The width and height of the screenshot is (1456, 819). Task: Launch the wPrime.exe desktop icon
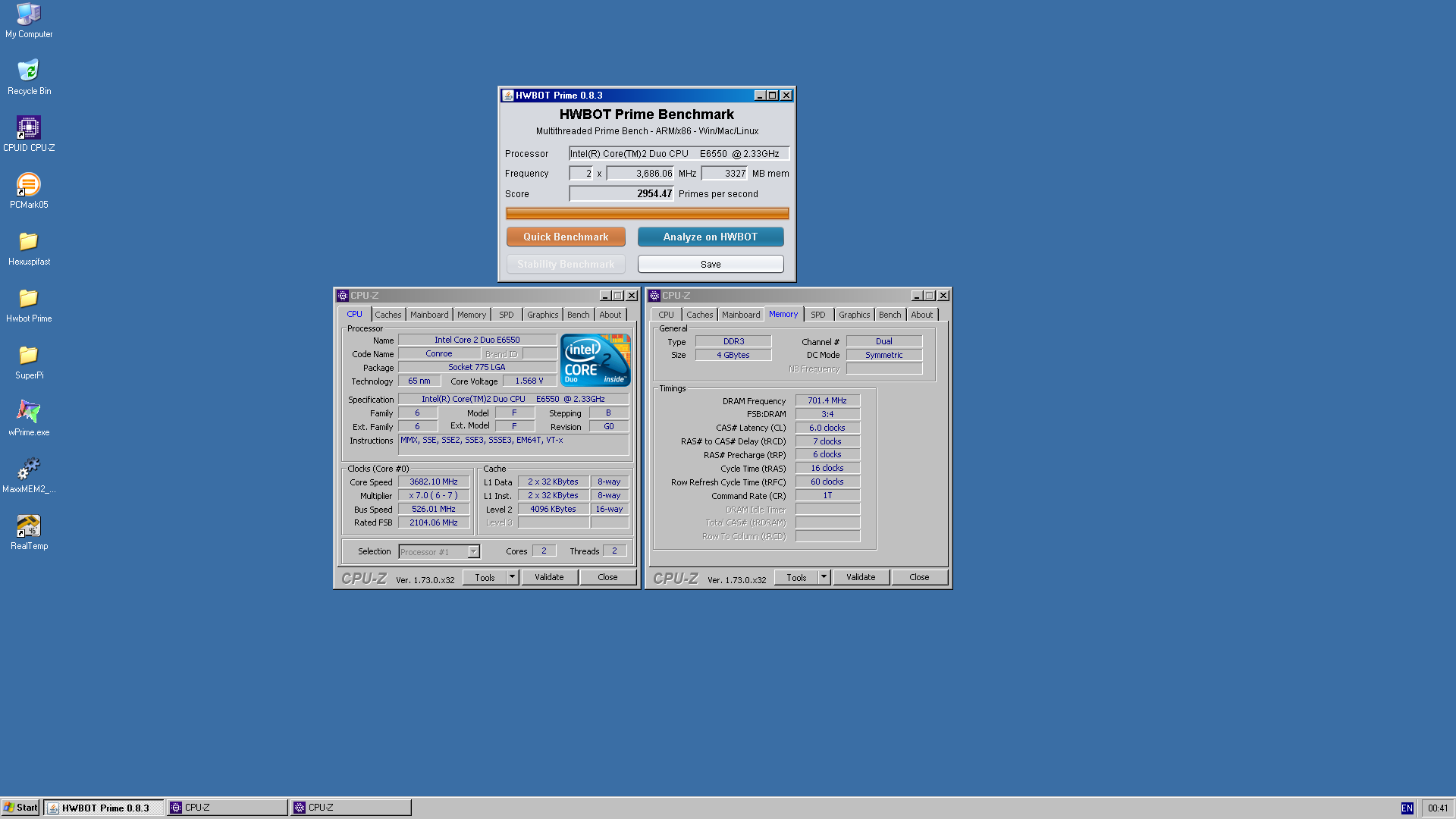tap(29, 419)
